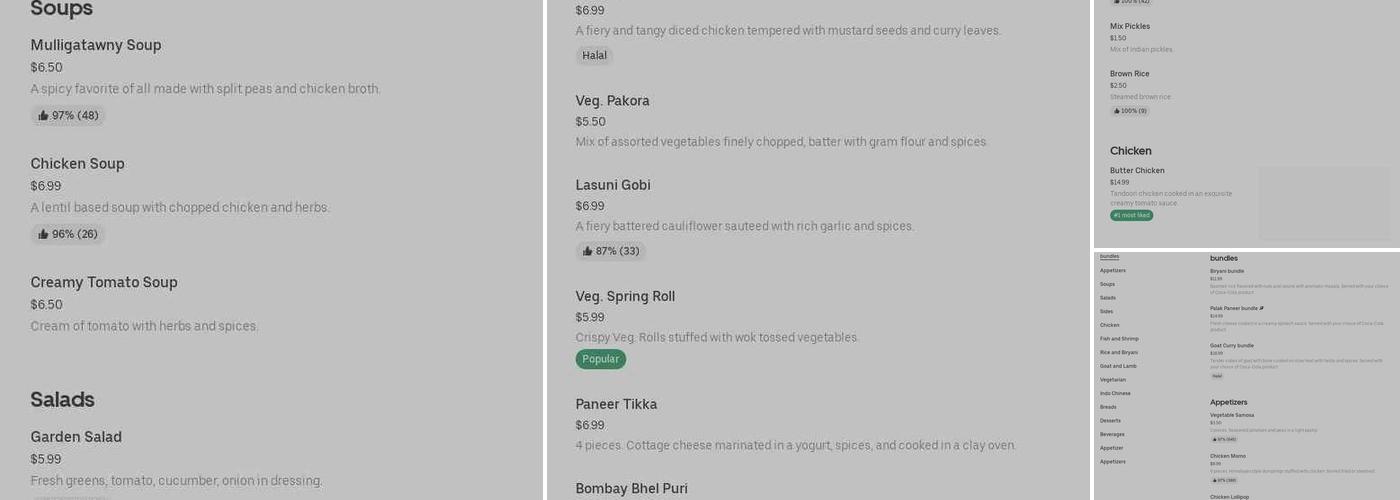The image size is (1400, 500).
Task: Click the thumbs-up icon under Brown Rice
Action: point(1116,111)
